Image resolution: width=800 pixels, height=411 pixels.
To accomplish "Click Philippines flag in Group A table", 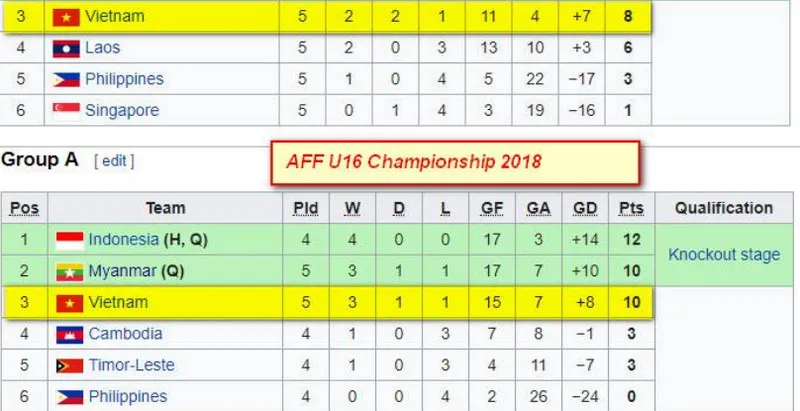I will click(69, 397).
